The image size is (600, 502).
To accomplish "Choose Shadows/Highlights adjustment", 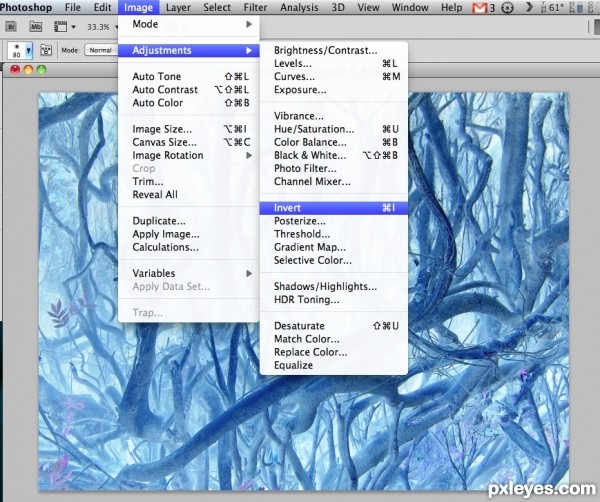I will point(334,286).
